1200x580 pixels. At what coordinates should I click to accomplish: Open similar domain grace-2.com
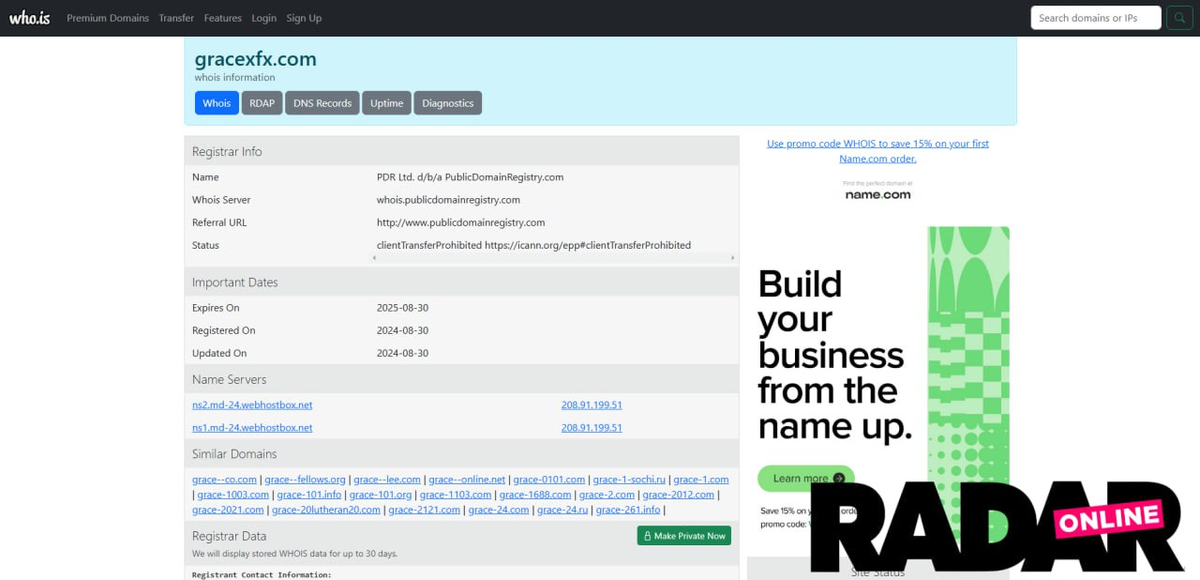(x=607, y=495)
